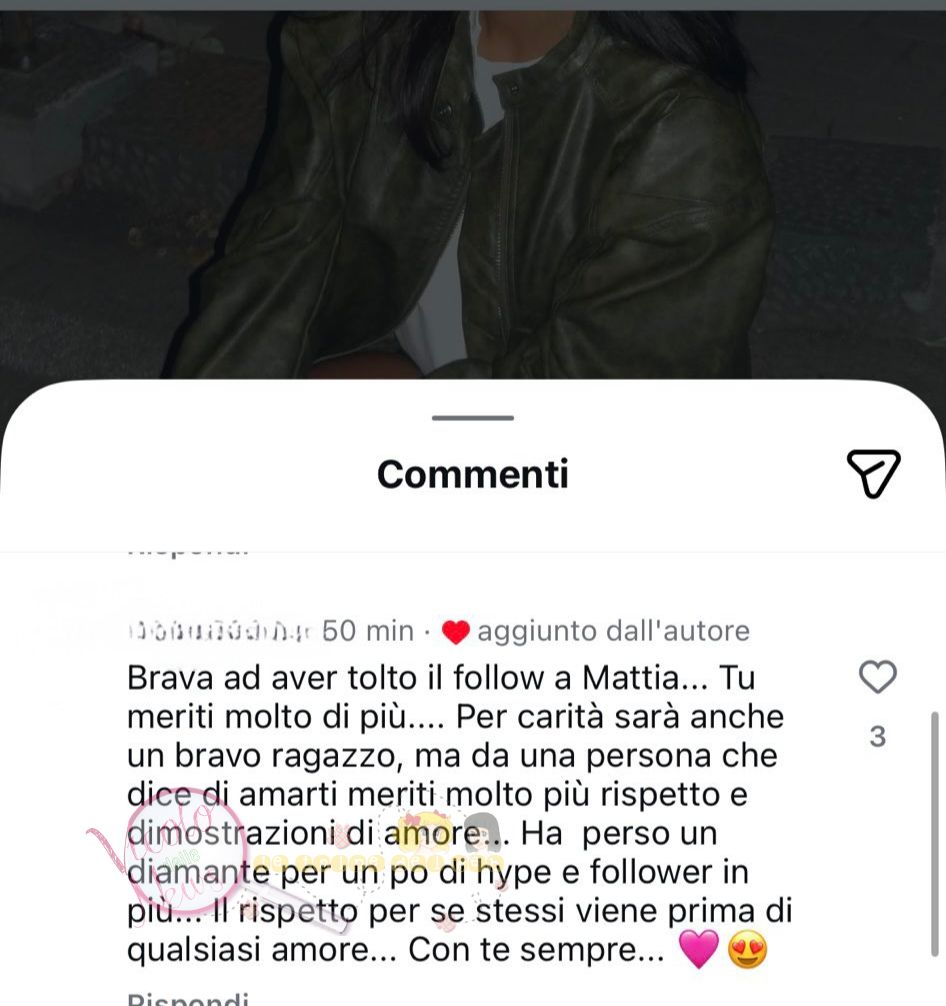946x1006 pixels.
Task: Like the comment with the heart outline
Action: point(877,677)
